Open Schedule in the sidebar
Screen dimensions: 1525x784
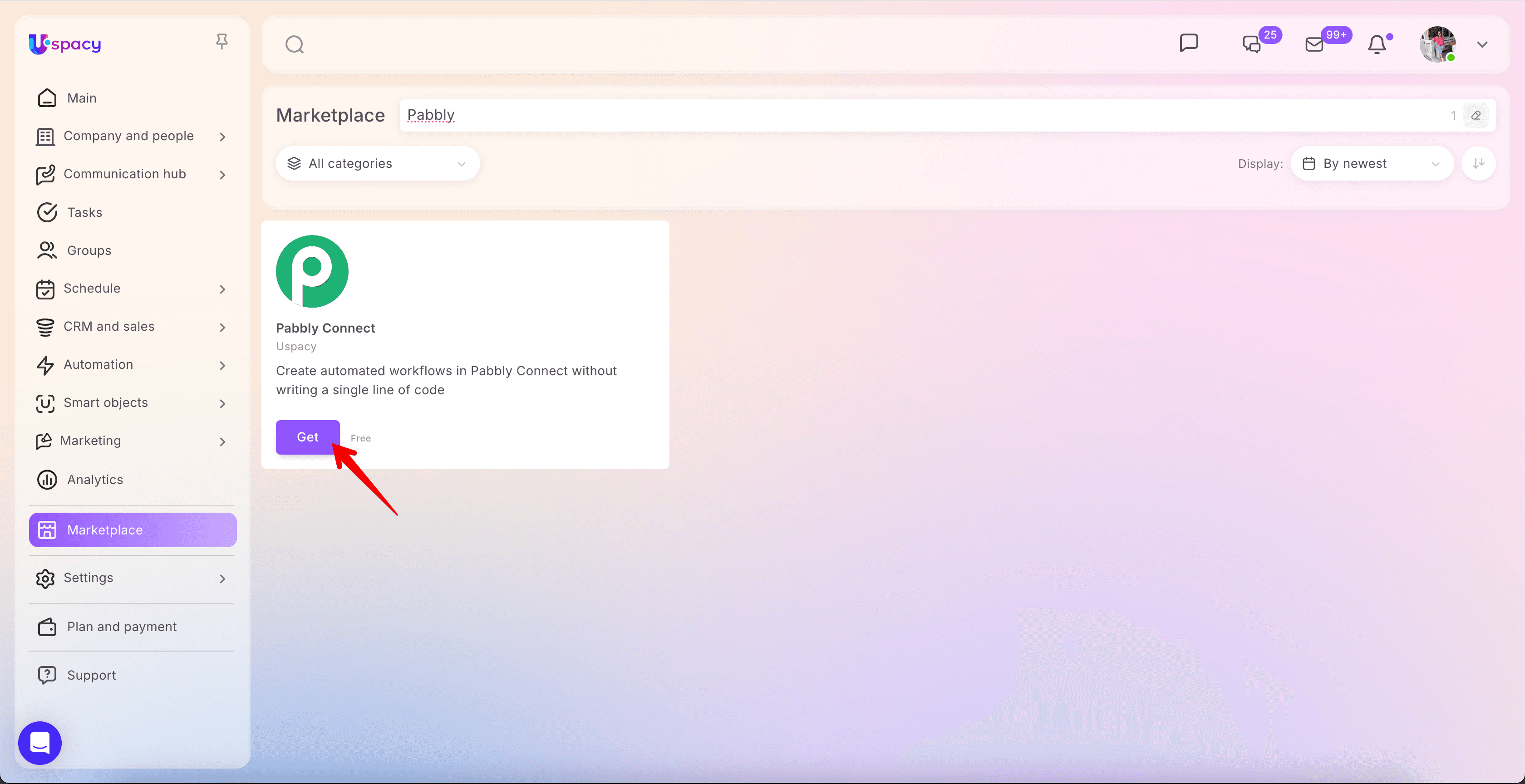(92, 288)
